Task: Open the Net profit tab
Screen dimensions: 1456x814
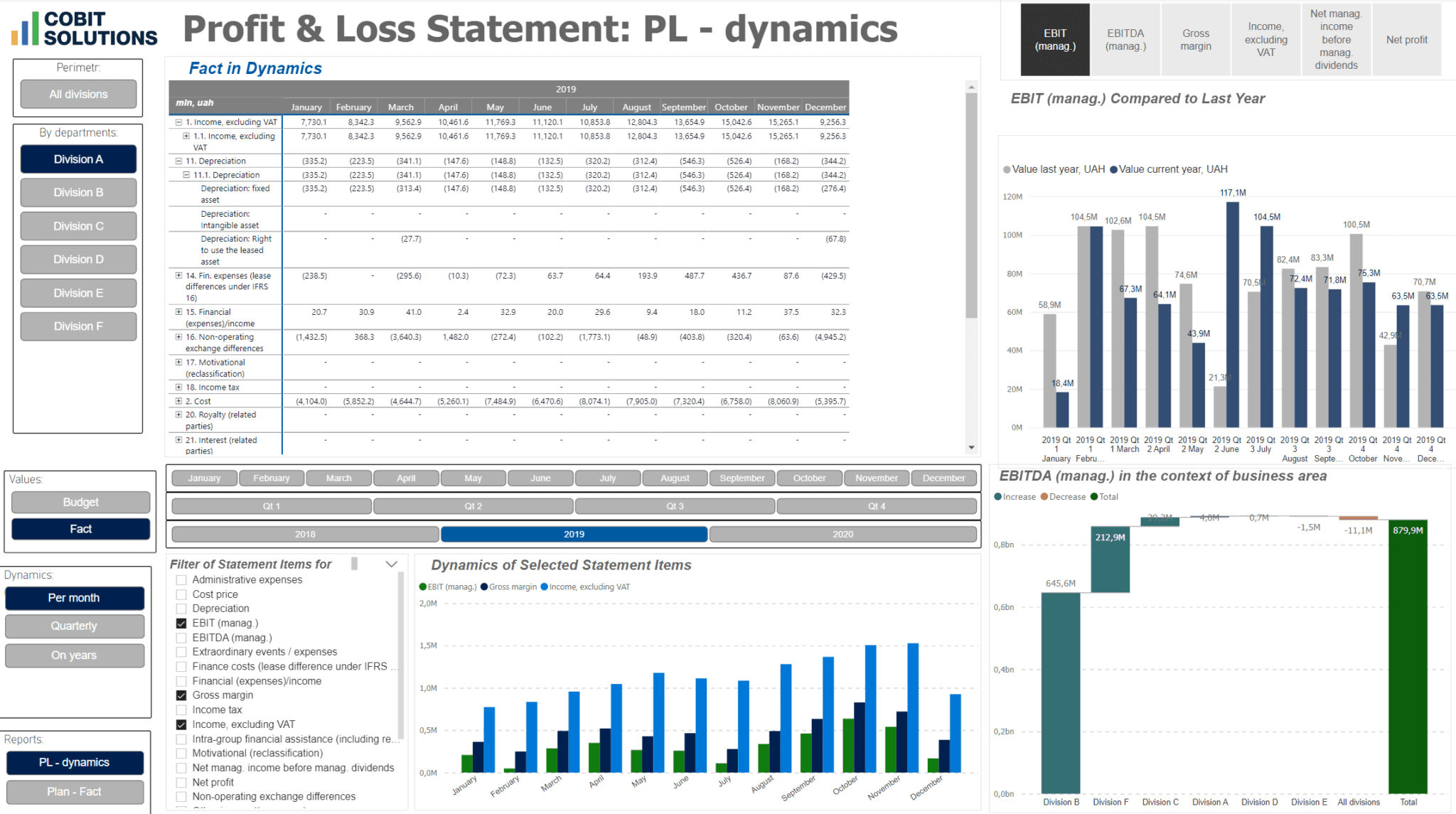Action: 1406,39
